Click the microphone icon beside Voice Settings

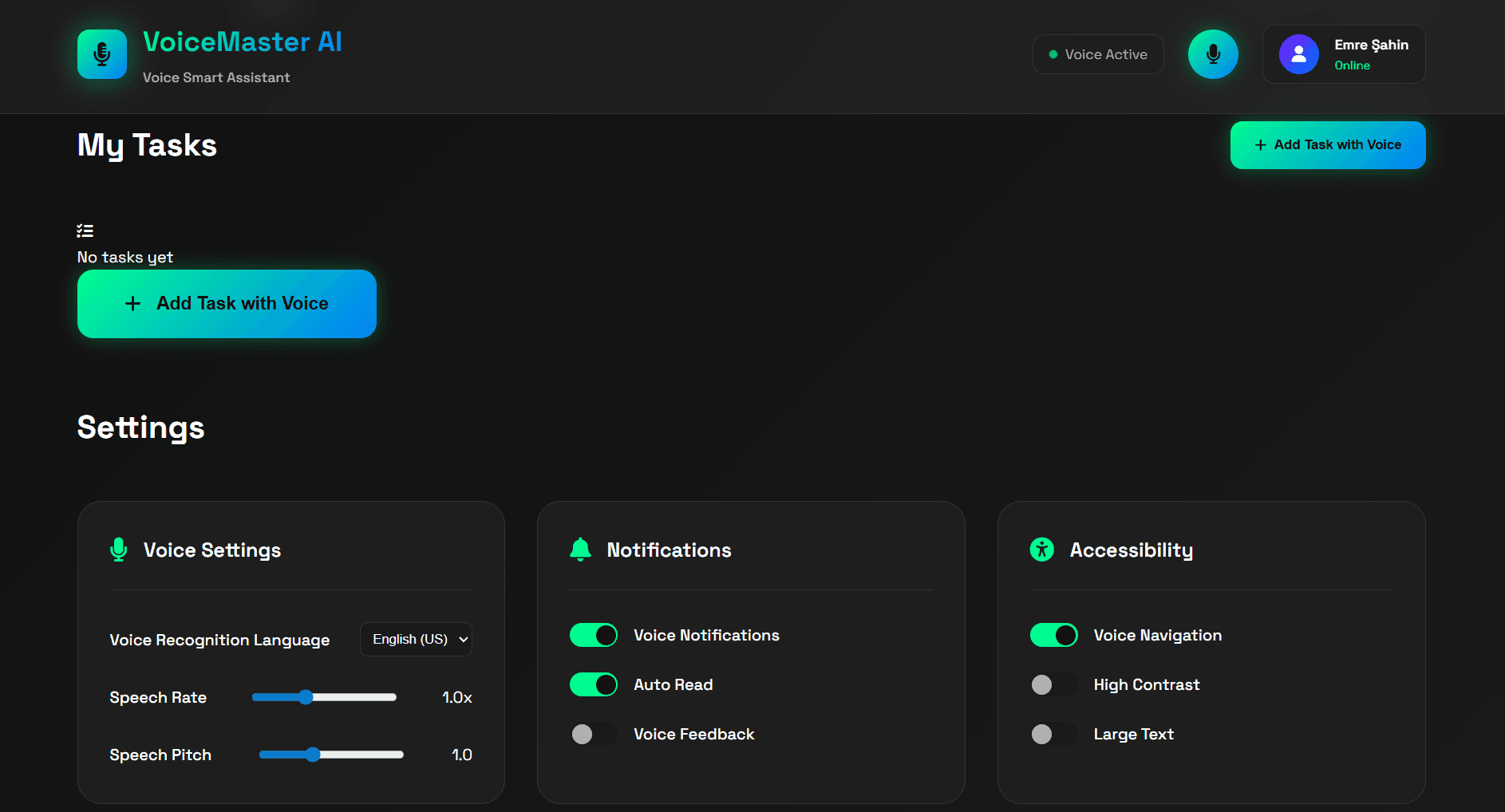pos(119,550)
